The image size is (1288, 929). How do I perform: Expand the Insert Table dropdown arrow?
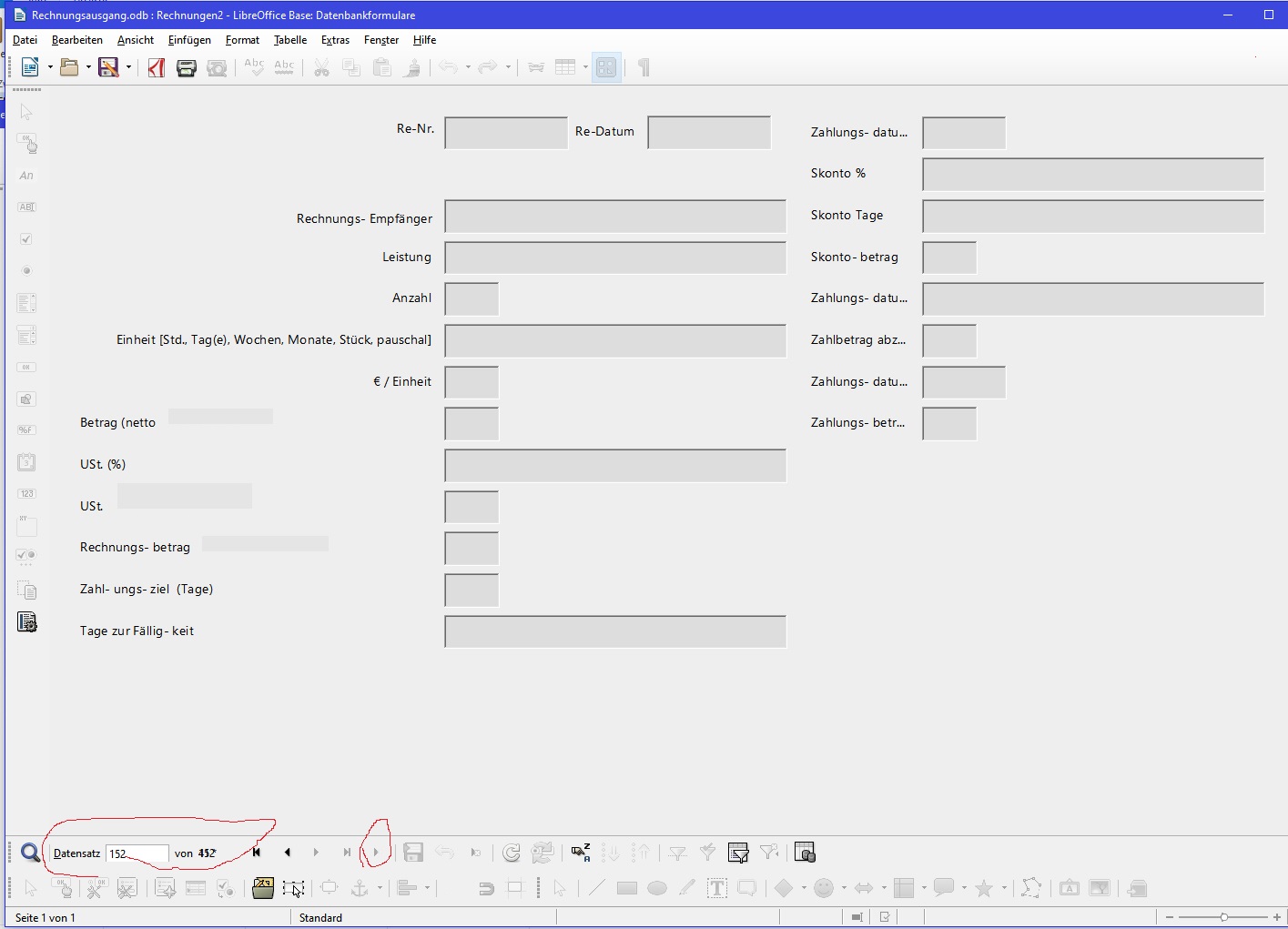[585, 67]
